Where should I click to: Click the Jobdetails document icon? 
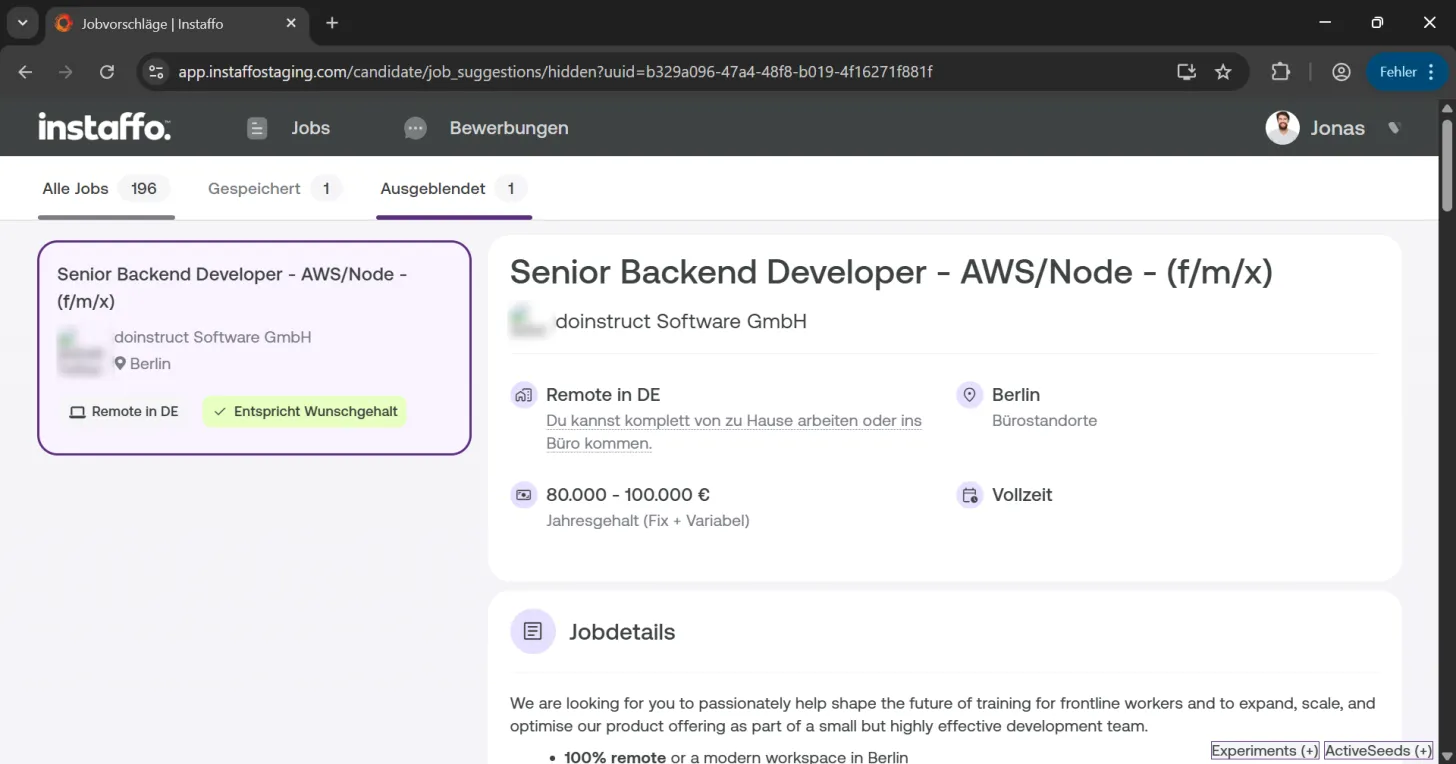coord(533,632)
